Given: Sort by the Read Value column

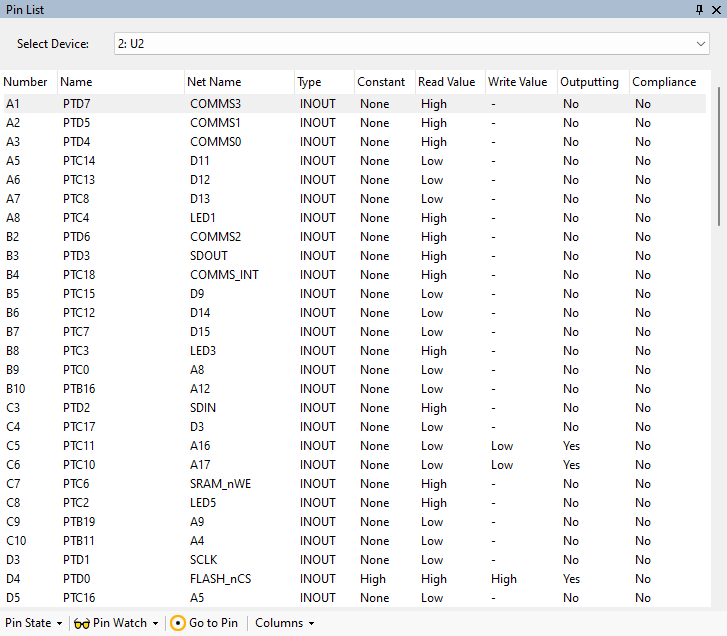Looking at the screenshot, I should tap(445, 82).
